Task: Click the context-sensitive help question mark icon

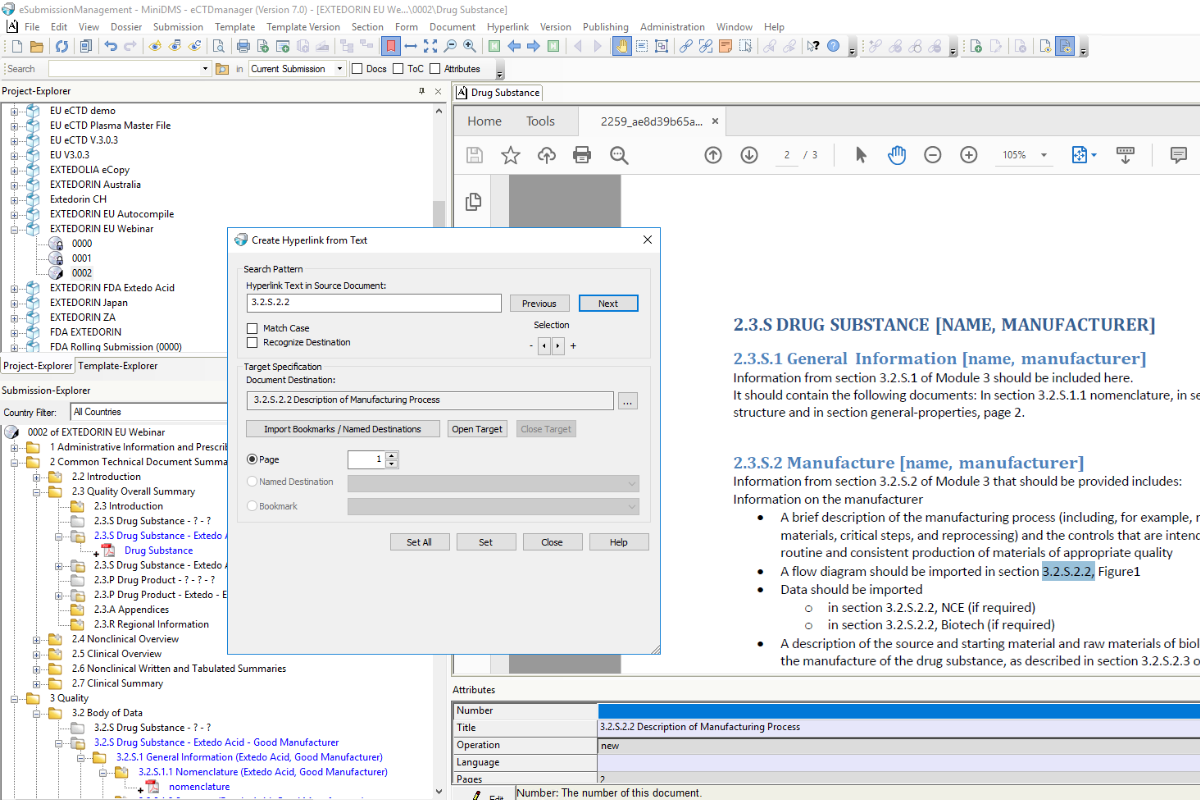Action: pyautogui.click(x=812, y=45)
